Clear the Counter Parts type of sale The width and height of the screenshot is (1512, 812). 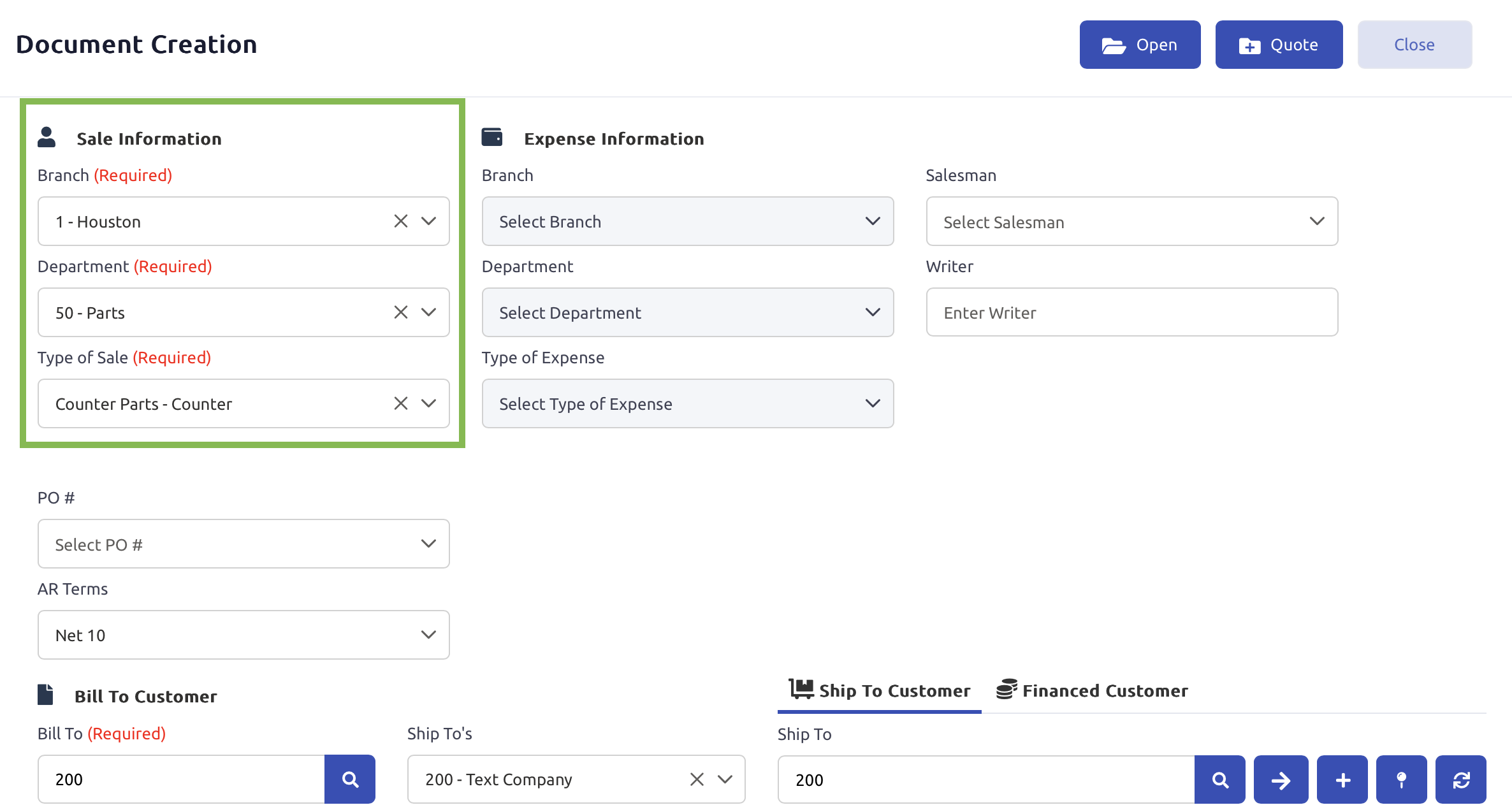click(400, 403)
